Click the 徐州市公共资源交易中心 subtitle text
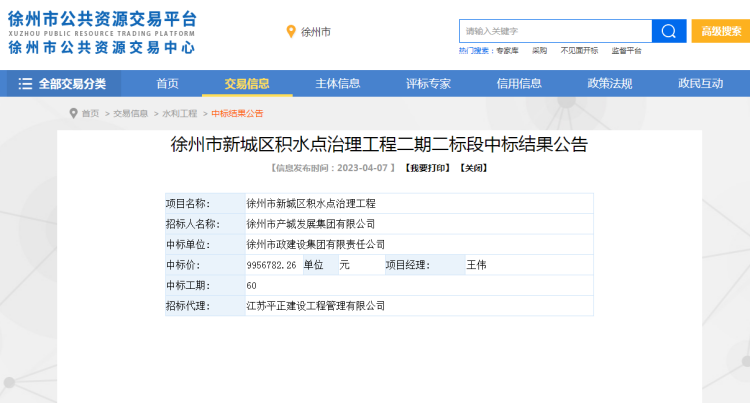 point(102,47)
